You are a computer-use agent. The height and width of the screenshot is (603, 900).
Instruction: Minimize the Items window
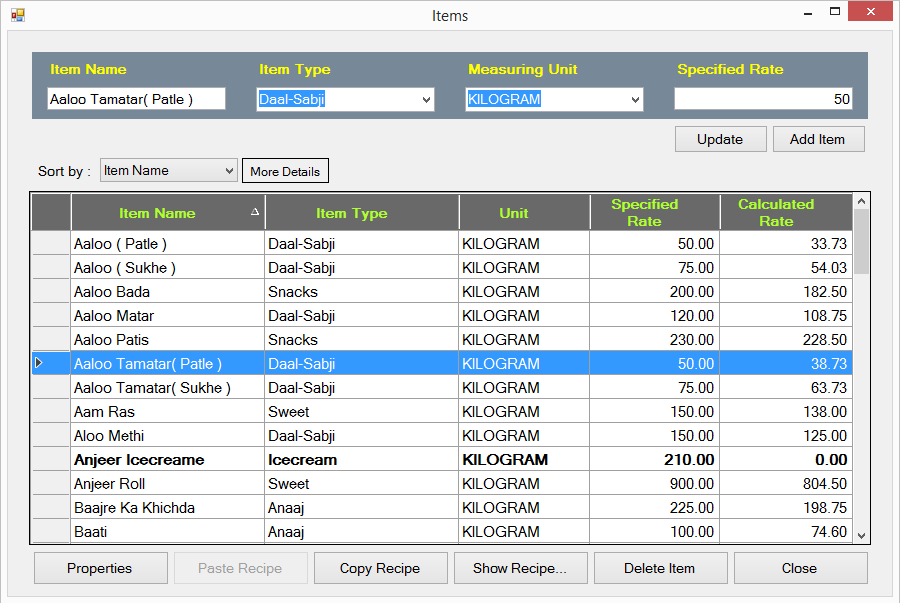[808, 13]
